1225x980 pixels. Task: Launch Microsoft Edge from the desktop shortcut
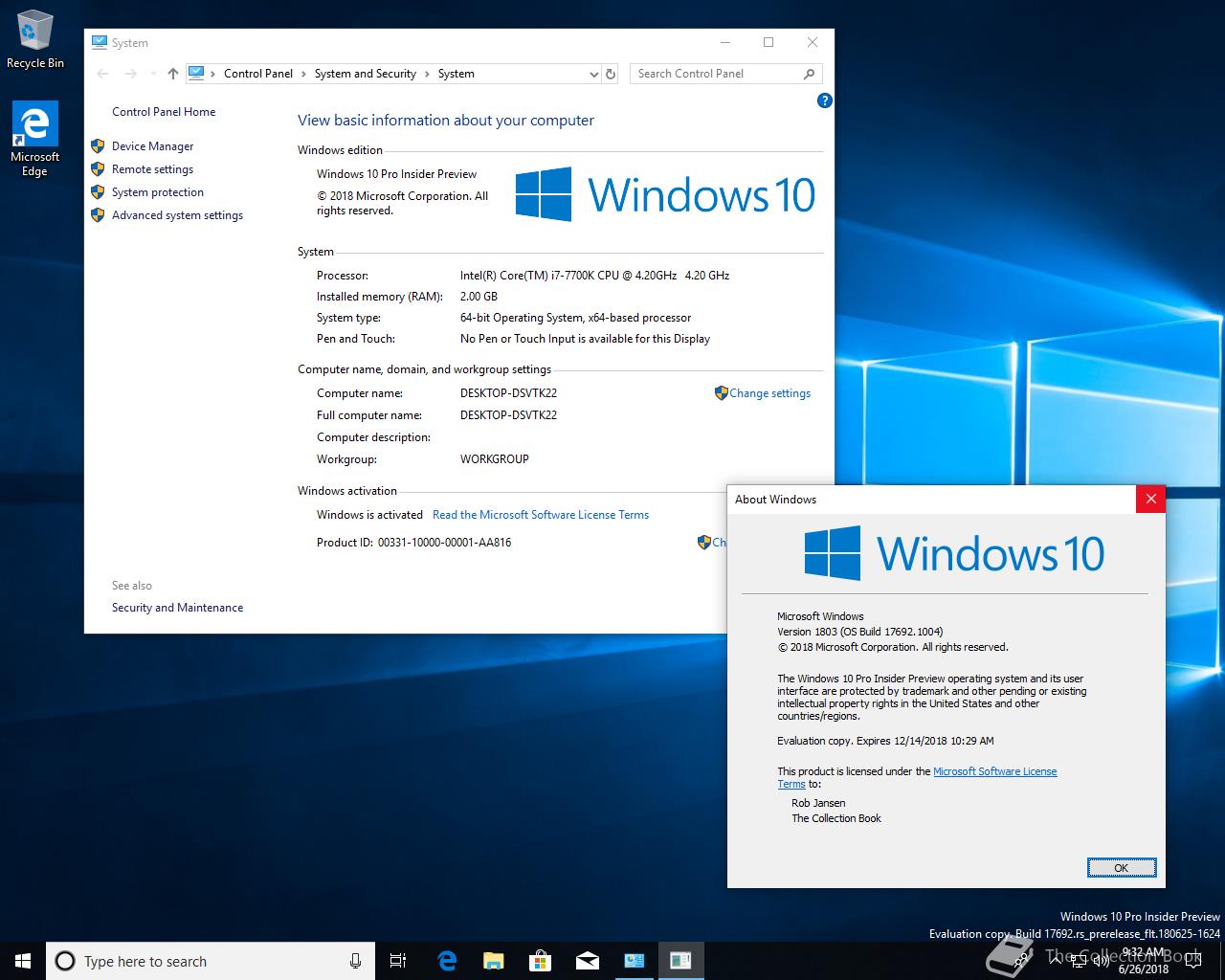(35, 140)
